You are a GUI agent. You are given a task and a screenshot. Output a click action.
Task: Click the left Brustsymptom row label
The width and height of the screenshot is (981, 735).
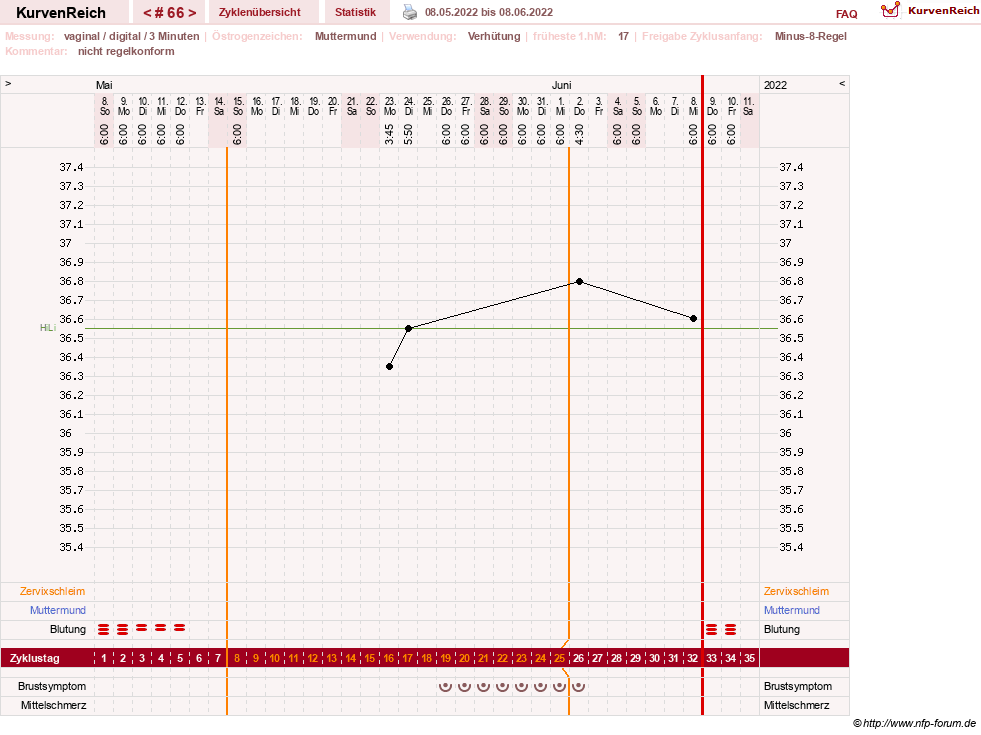point(52,686)
